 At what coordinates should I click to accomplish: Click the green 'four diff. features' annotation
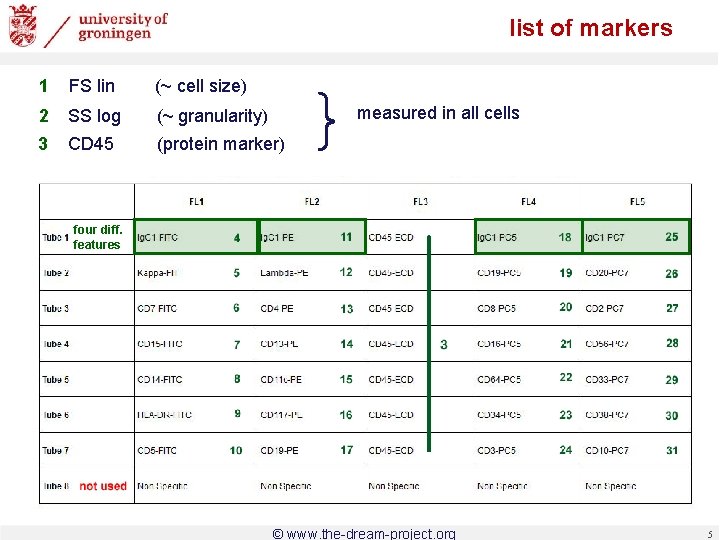coord(97,237)
